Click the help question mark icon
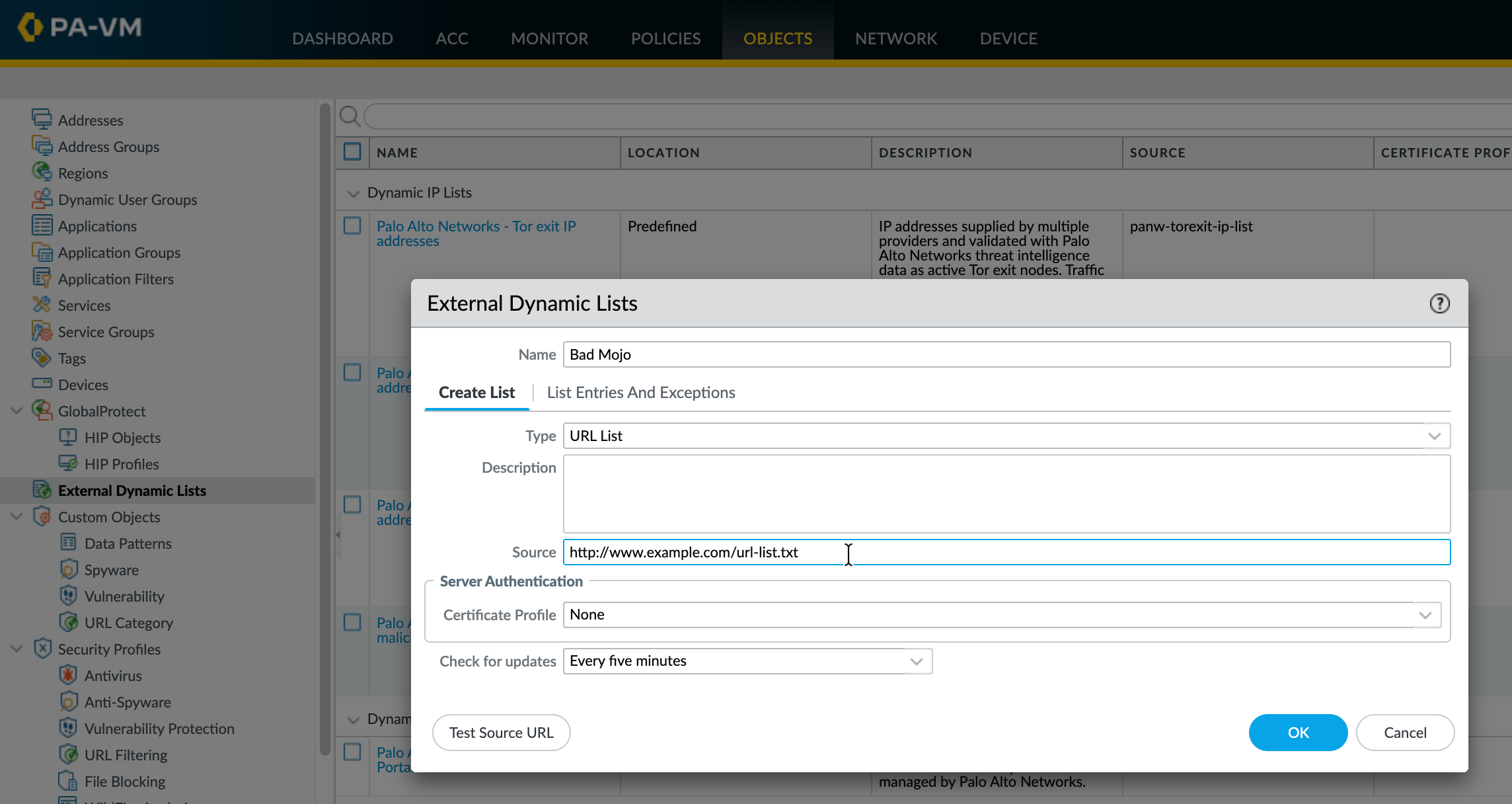This screenshot has width=1512, height=804. (x=1439, y=303)
